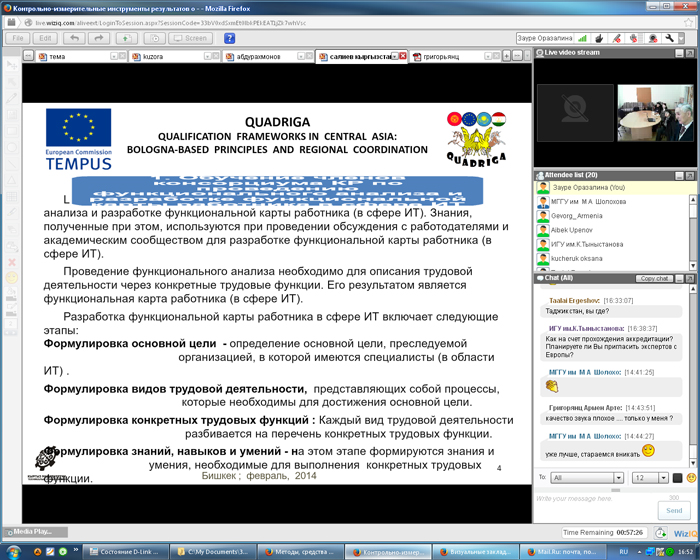Select the arrow selection tool
The width and height of the screenshot is (700, 560).
tap(12, 82)
